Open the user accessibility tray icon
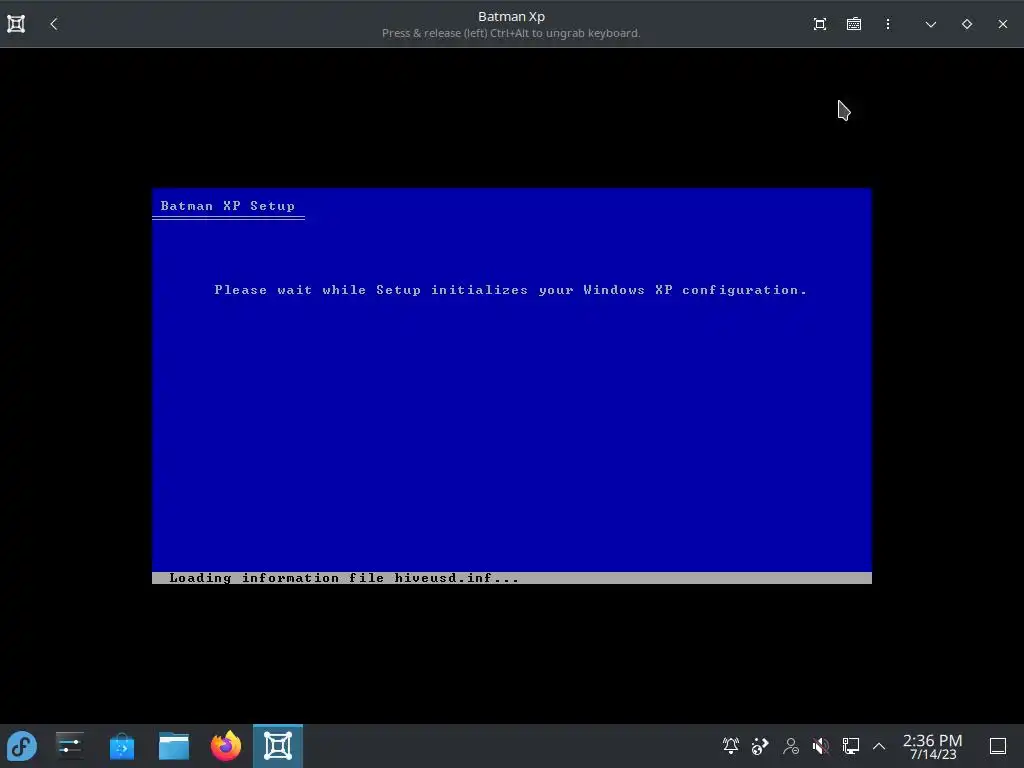 pos(791,745)
